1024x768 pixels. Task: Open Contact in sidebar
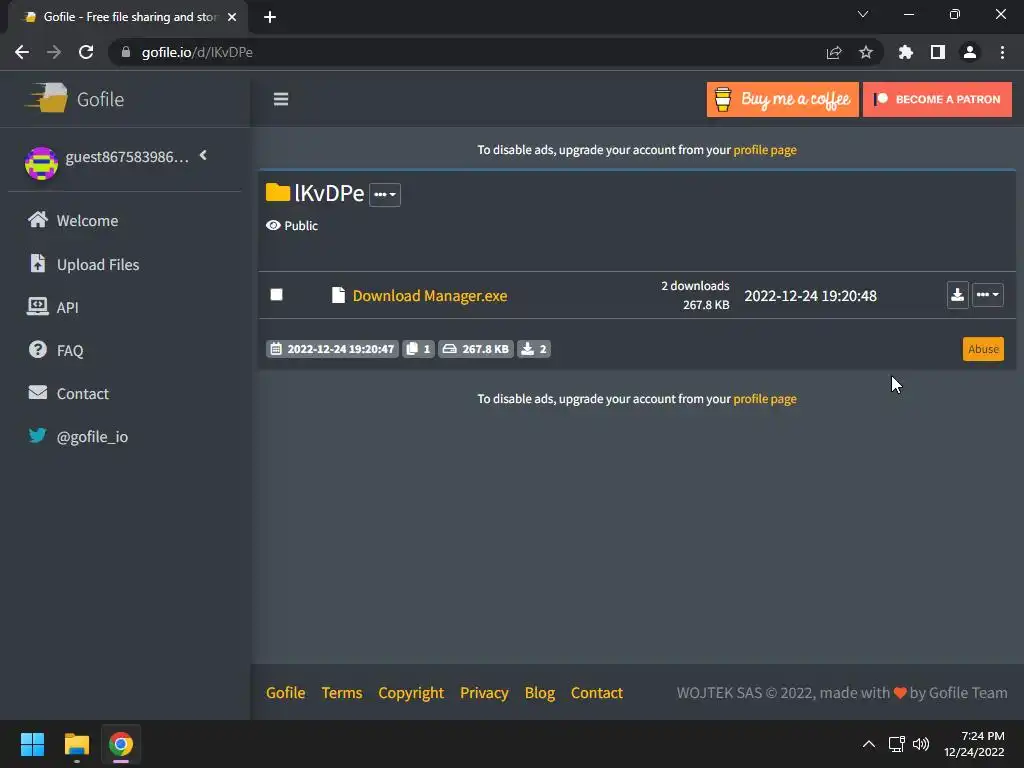[x=68, y=393]
